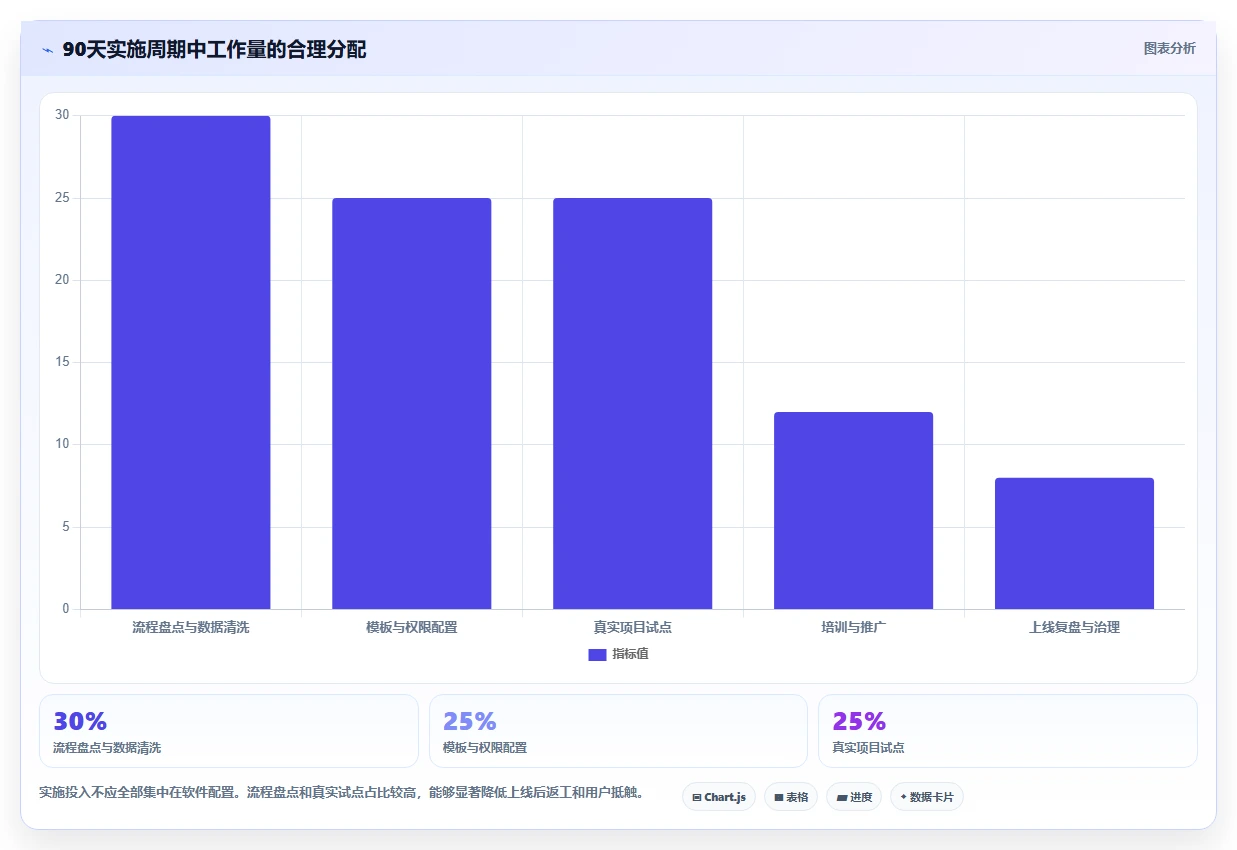Click x-axis label 培训与推广
The image size is (1237, 850).
pyautogui.click(x=853, y=628)
